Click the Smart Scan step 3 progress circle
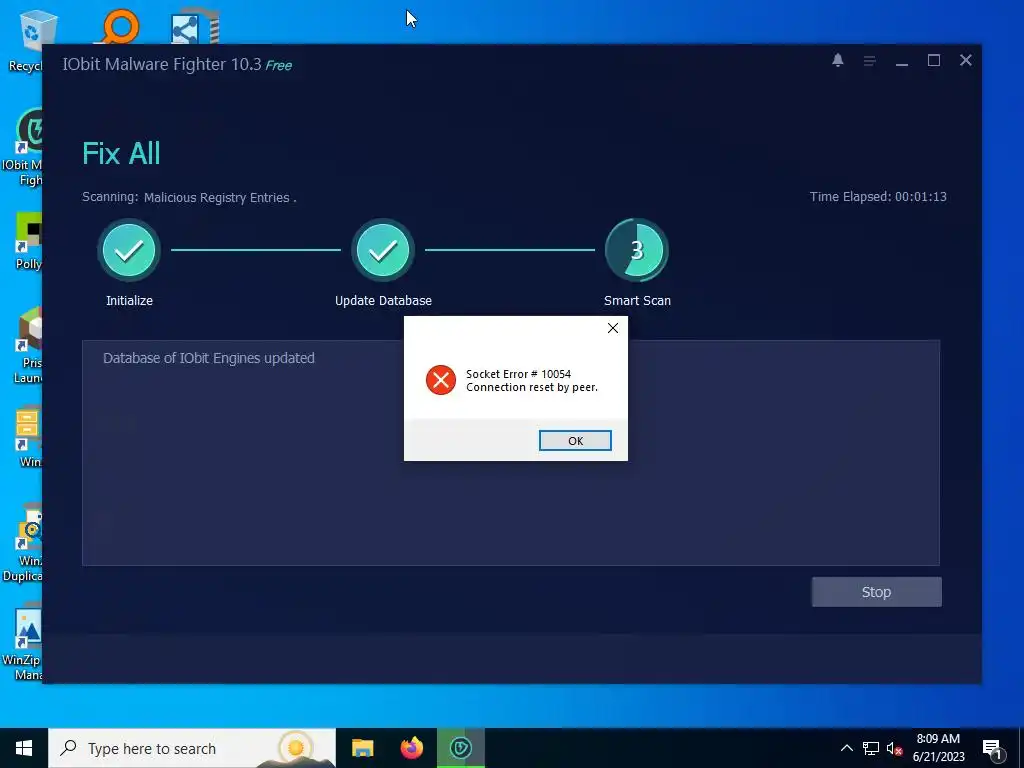Screen dimensions: 1024x768 [x=637, y=250]
